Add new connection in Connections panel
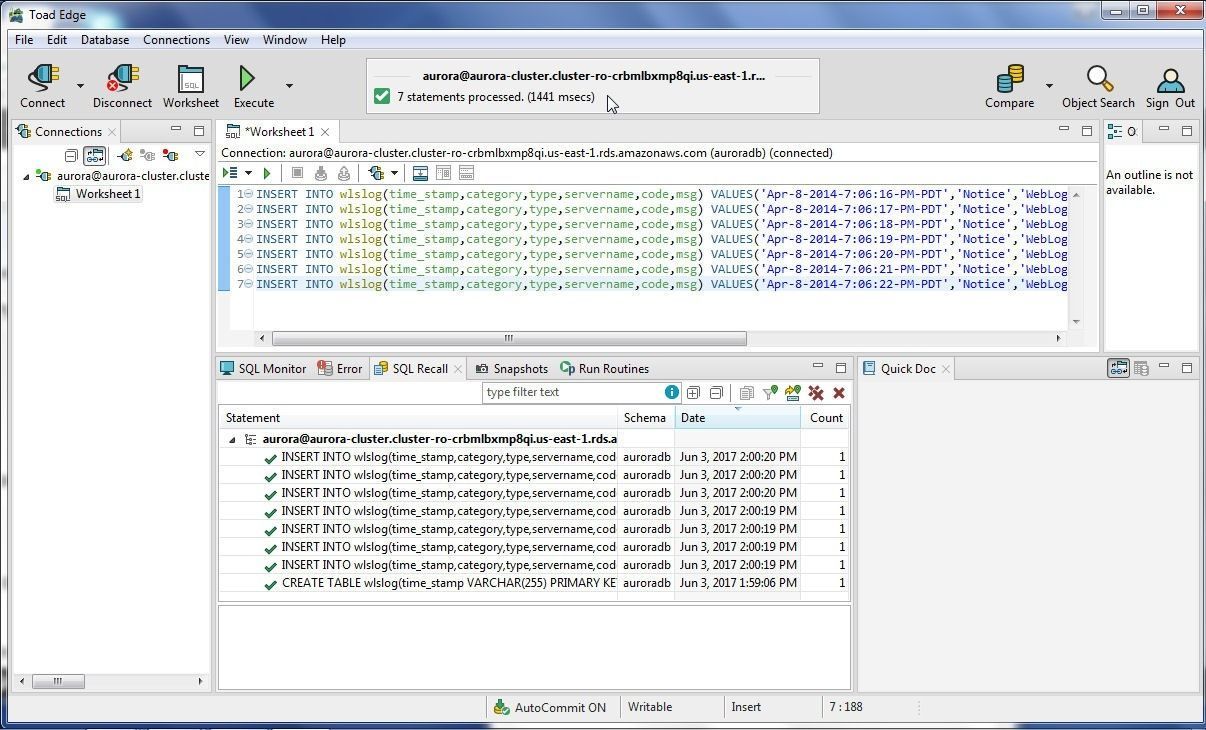Image resolution: width=1206 pixels, height=730 pixels. (x=125, y=155)
